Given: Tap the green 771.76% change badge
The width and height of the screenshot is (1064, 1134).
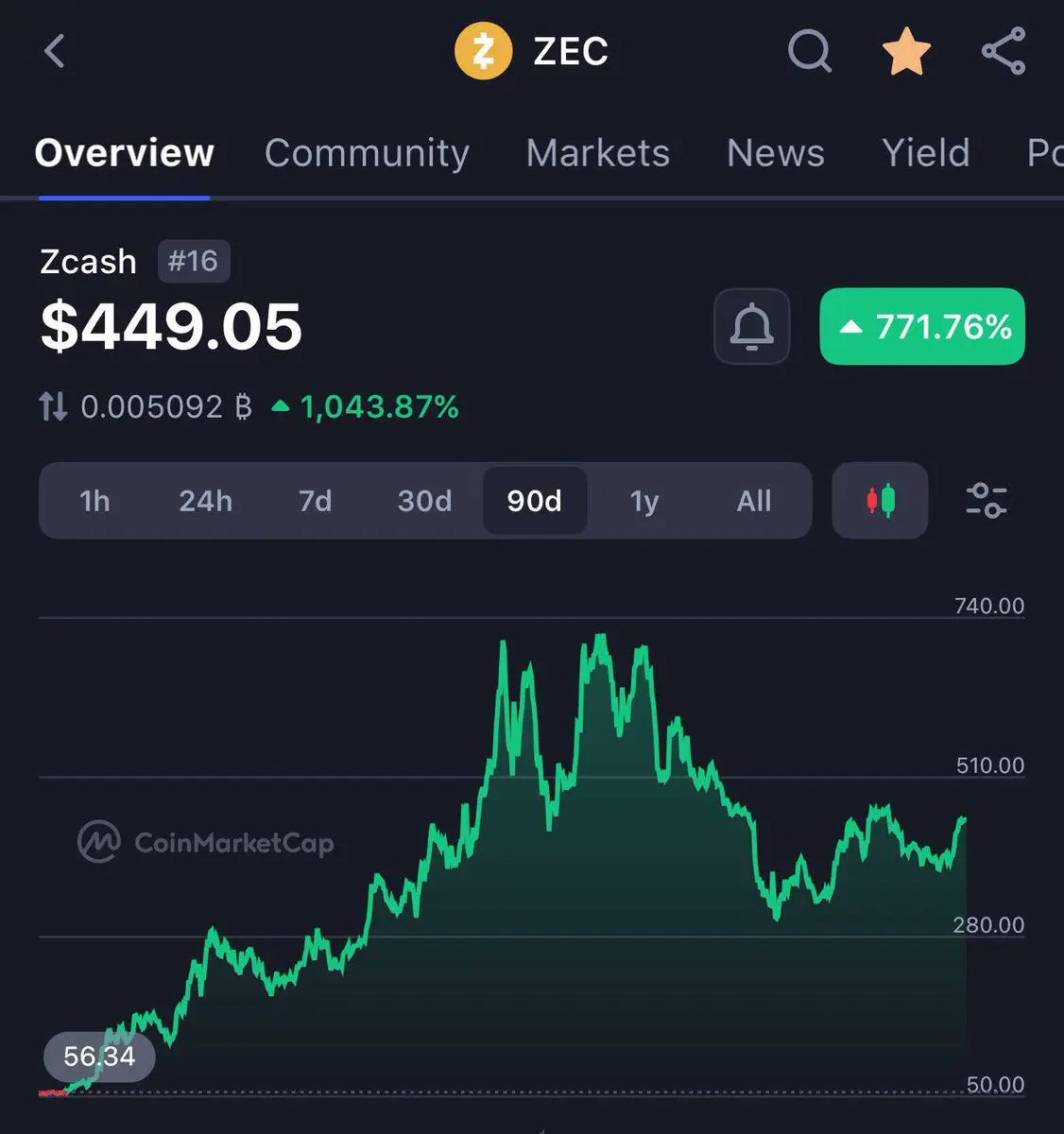Looking at the screenshot, I should click(922, 326).
